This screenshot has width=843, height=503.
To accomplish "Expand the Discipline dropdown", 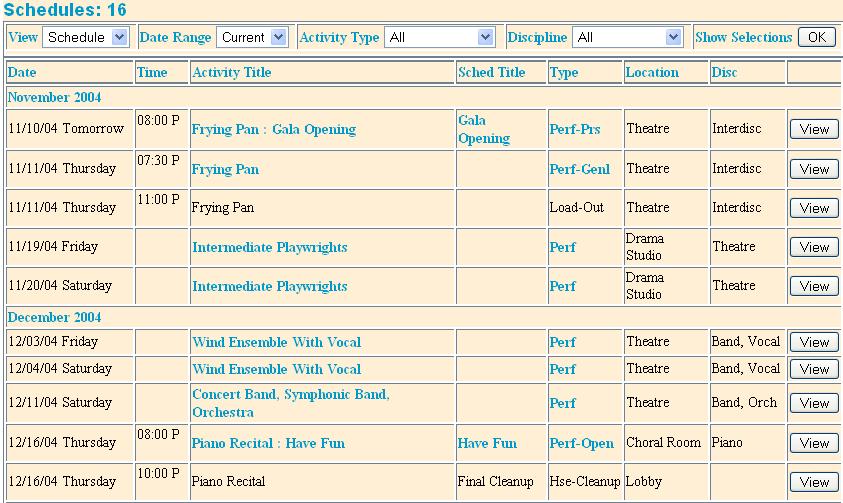I will pyautogui.click(x=628, y=38).
